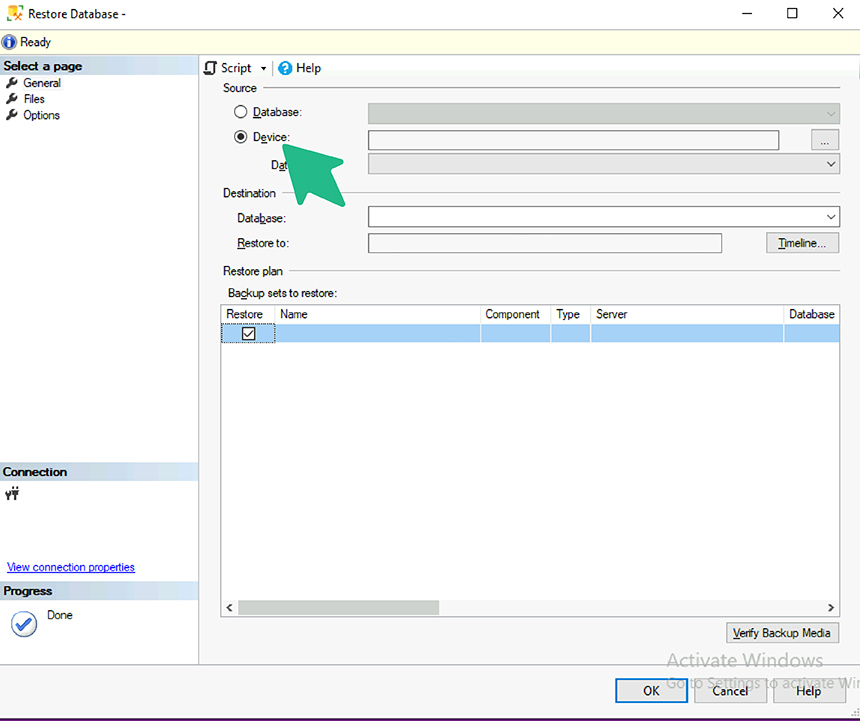Click the Restore Database title bar icon
Viewport: 860px width, 721px height.
coord(14,14)
